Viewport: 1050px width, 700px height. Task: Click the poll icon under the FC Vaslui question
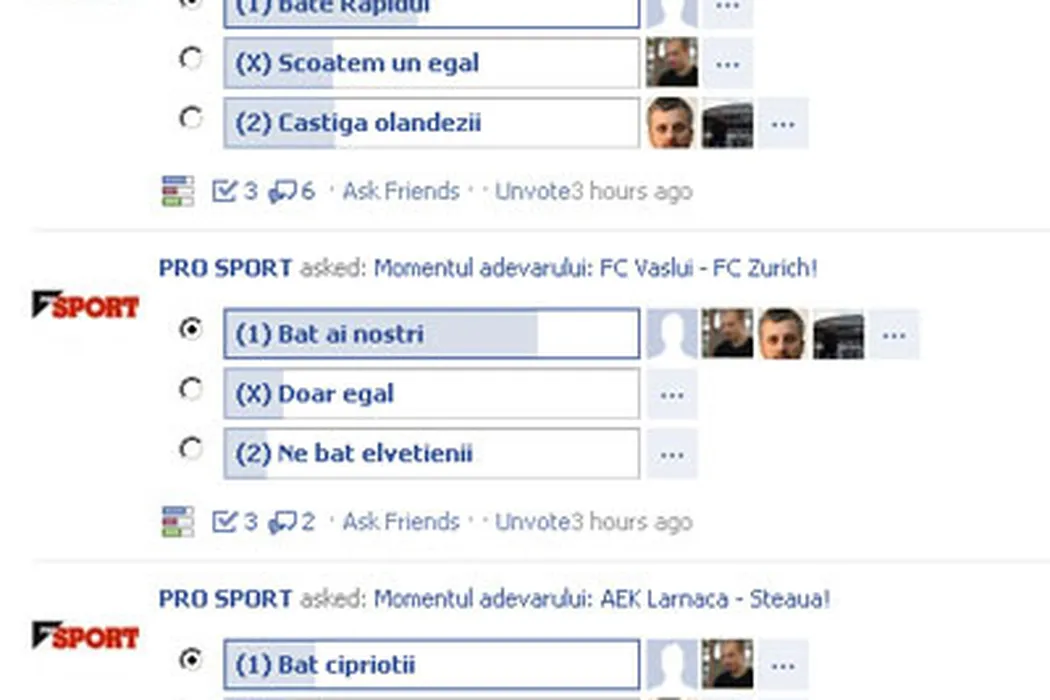(177, 522)
